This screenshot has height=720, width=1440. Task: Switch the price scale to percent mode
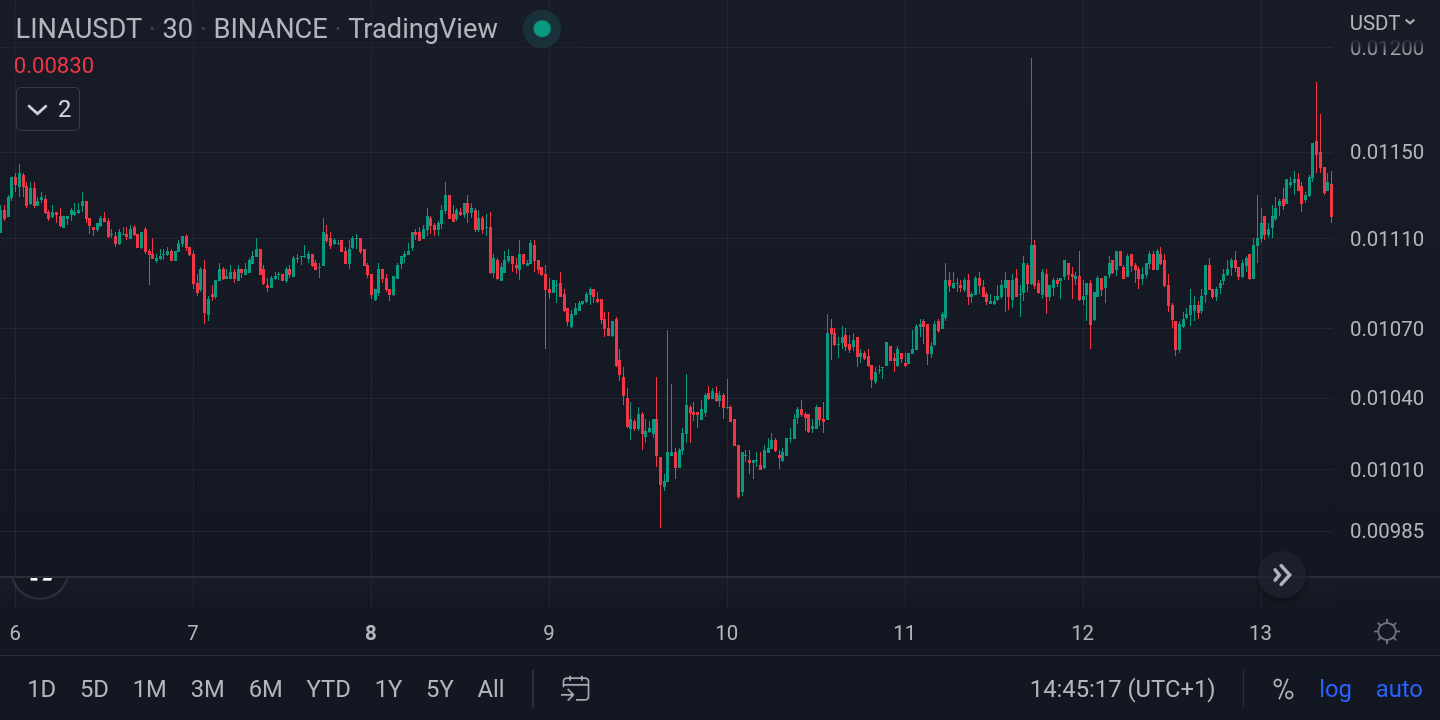pos(1285,689)
